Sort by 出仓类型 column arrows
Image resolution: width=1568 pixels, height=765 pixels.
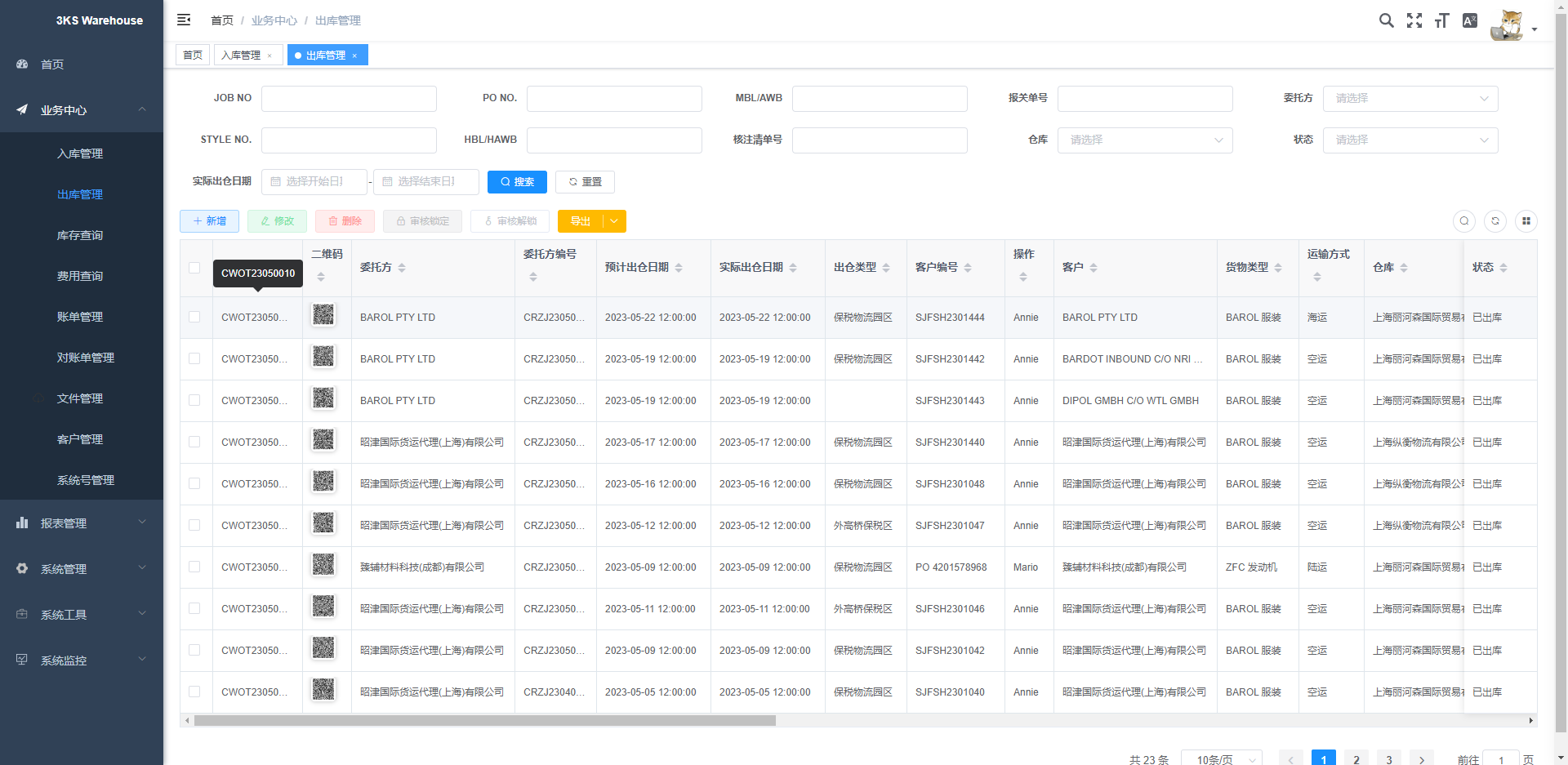tap(886, 268)
